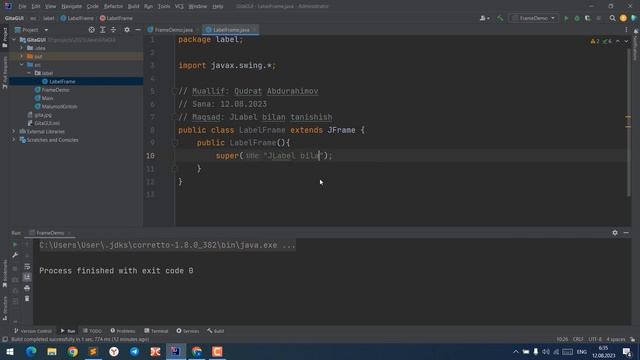
Task: Open Version Control tool window
Action: pyautogui.click(x=33, y=331)
